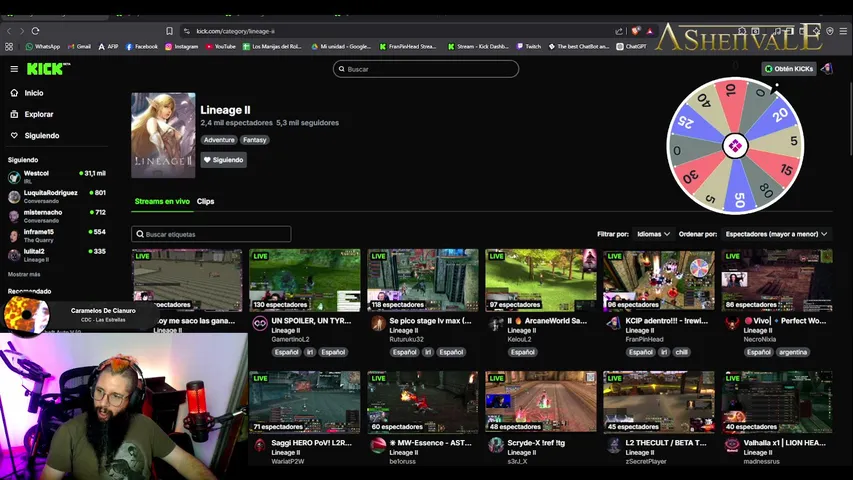Open the browser apps grid icon
Viewport: 853px width, 480px height.
tap(9, 47)
